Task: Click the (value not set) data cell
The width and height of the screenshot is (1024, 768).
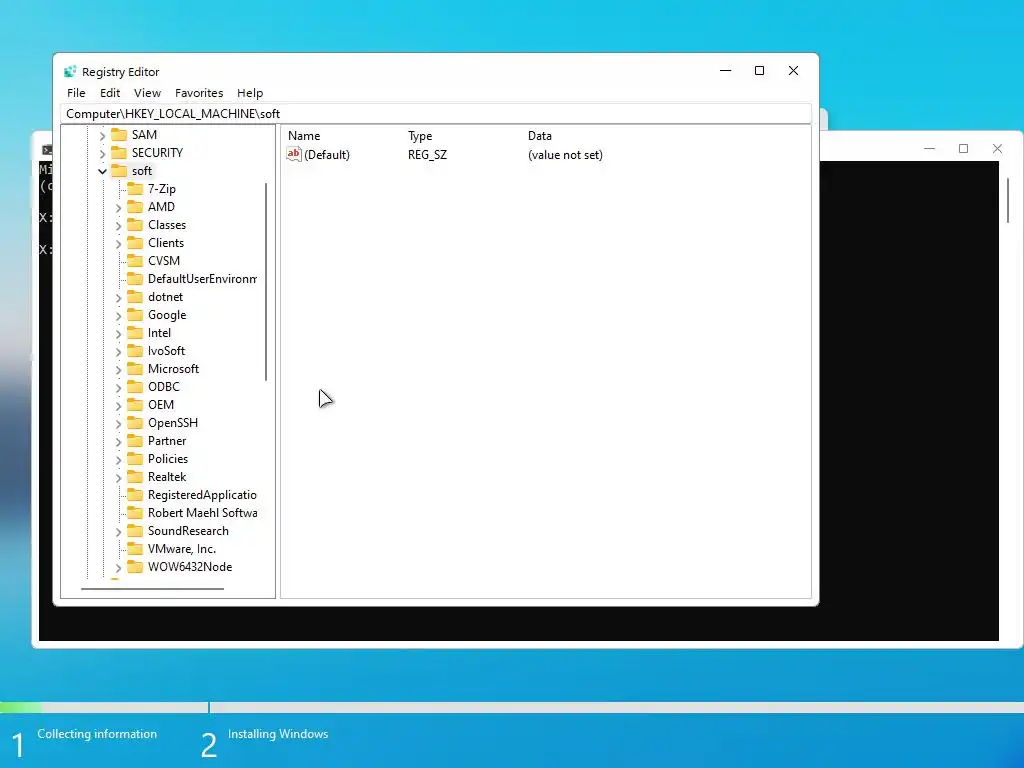Action: (x=565, y=155)
